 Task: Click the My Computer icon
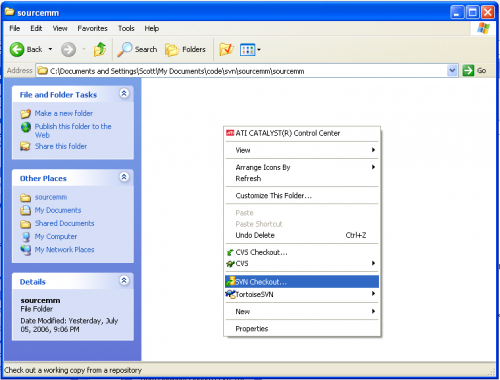coord(26,237)
